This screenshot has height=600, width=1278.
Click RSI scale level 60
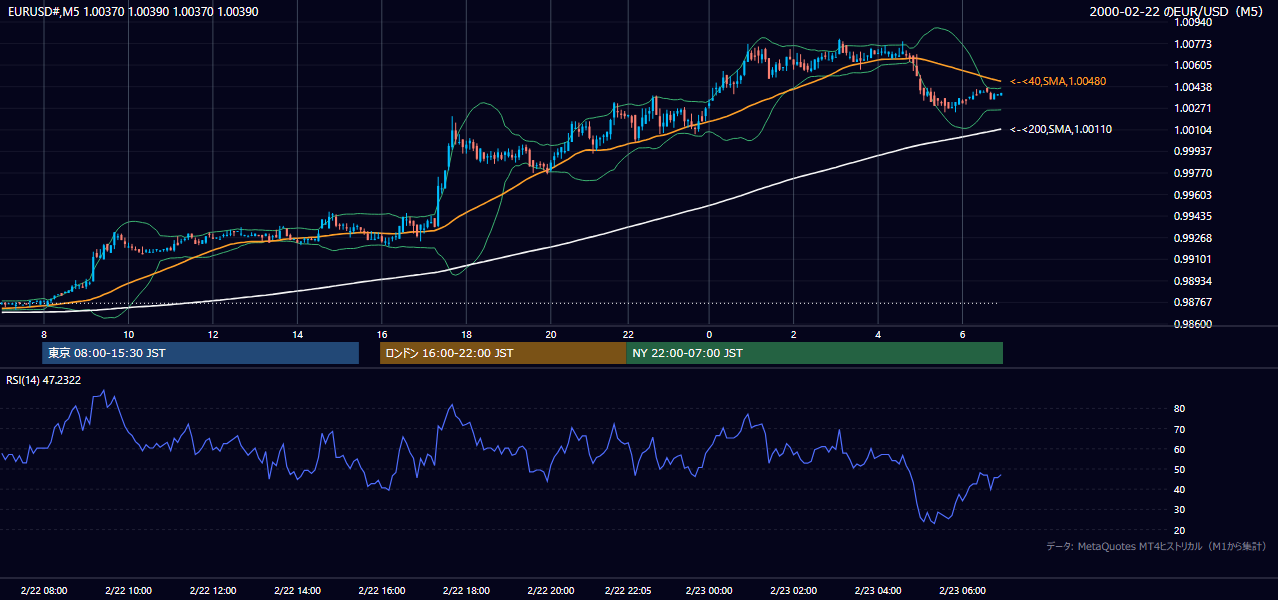coord(1180,449)
